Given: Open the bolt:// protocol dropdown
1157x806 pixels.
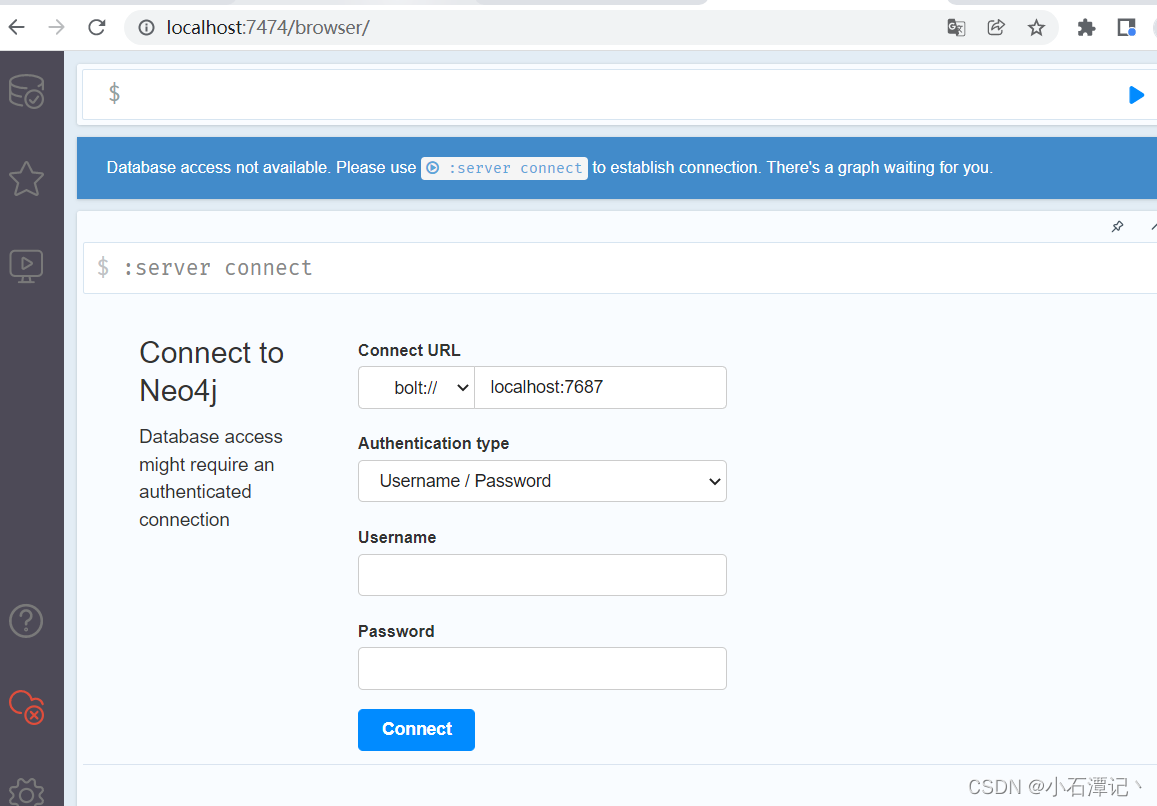Looking at the screenshot, I should 416,388.
